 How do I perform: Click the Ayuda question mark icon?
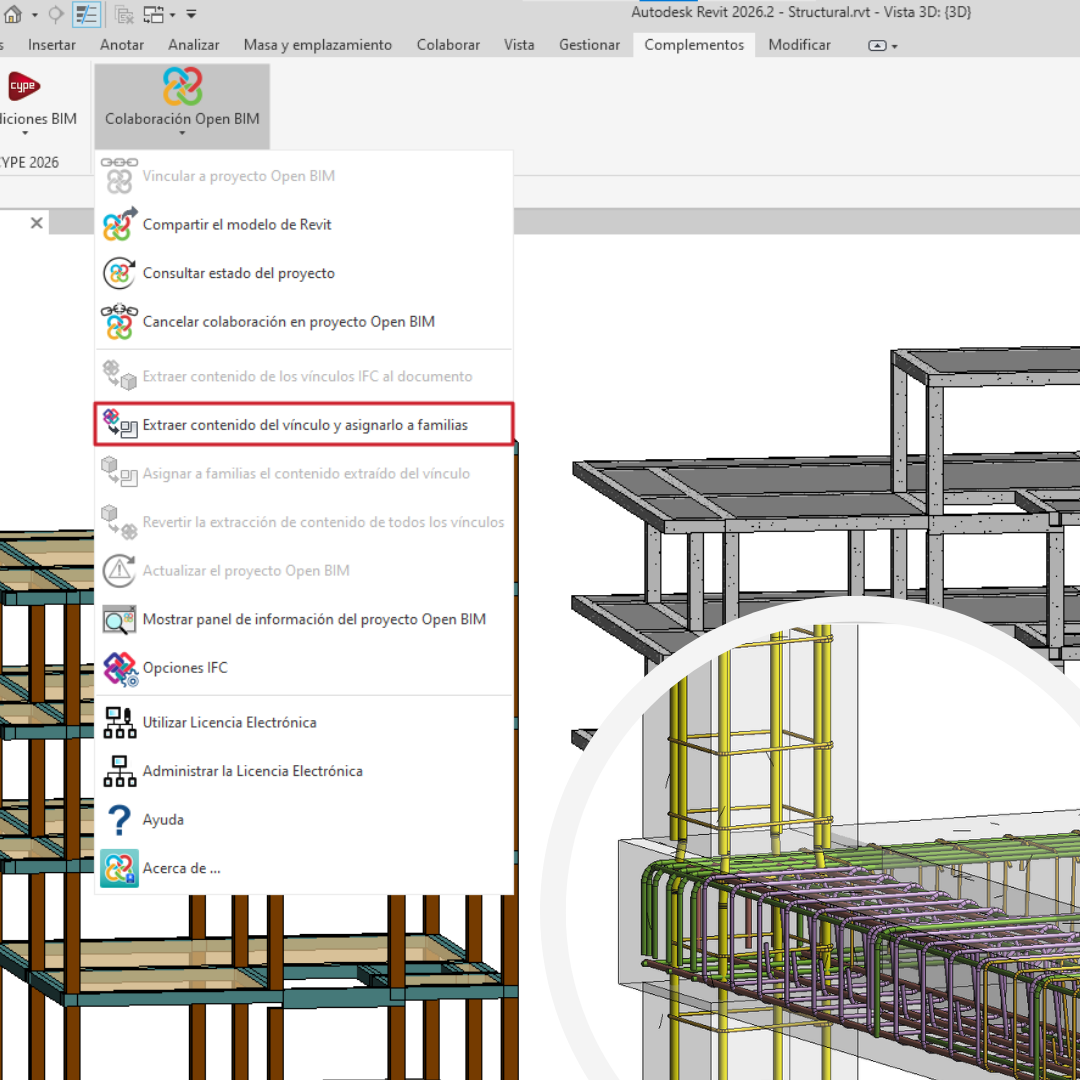click(x=119, y=820)
